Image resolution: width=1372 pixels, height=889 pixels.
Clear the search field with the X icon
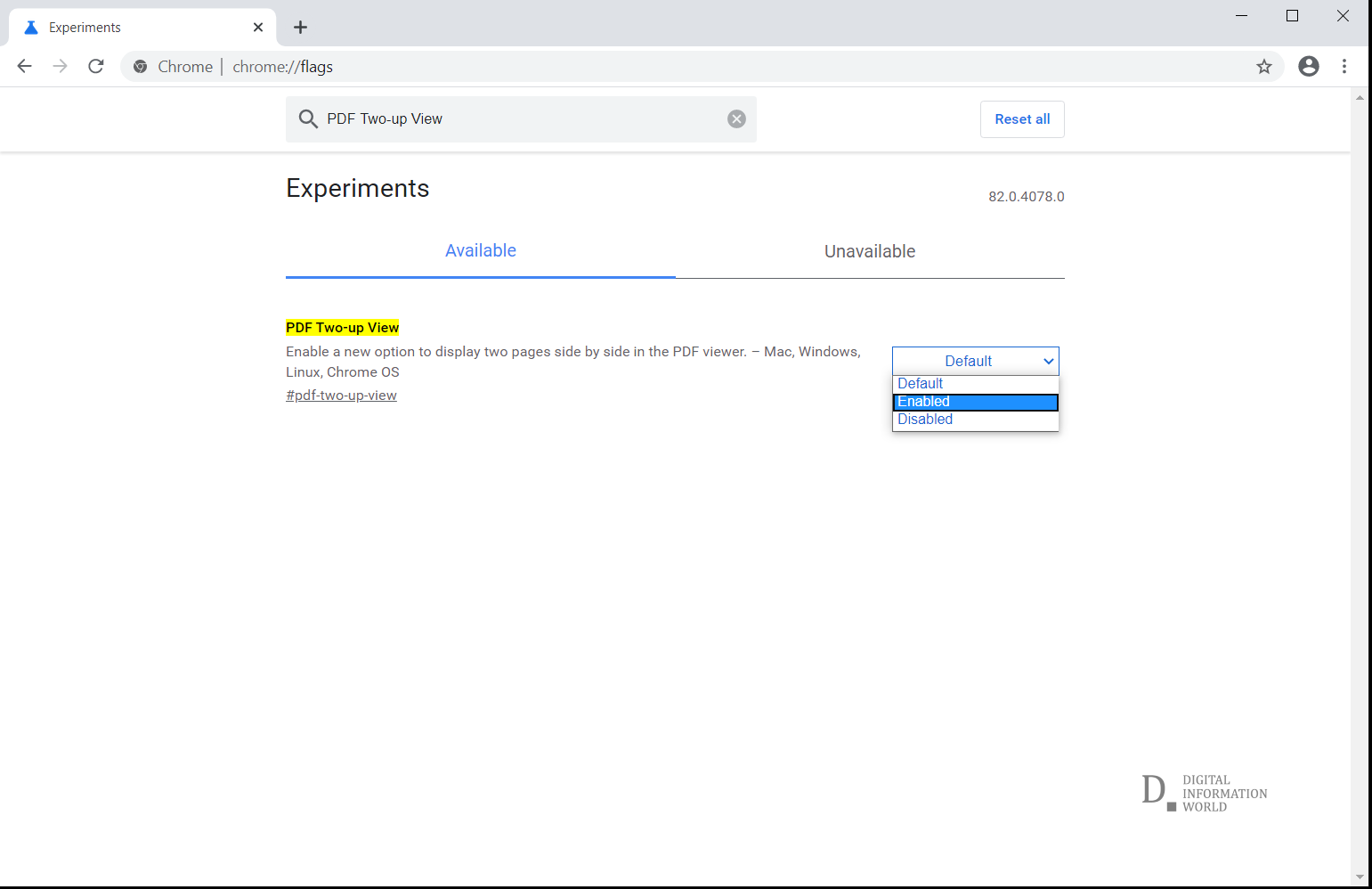[x=736, y=118]
